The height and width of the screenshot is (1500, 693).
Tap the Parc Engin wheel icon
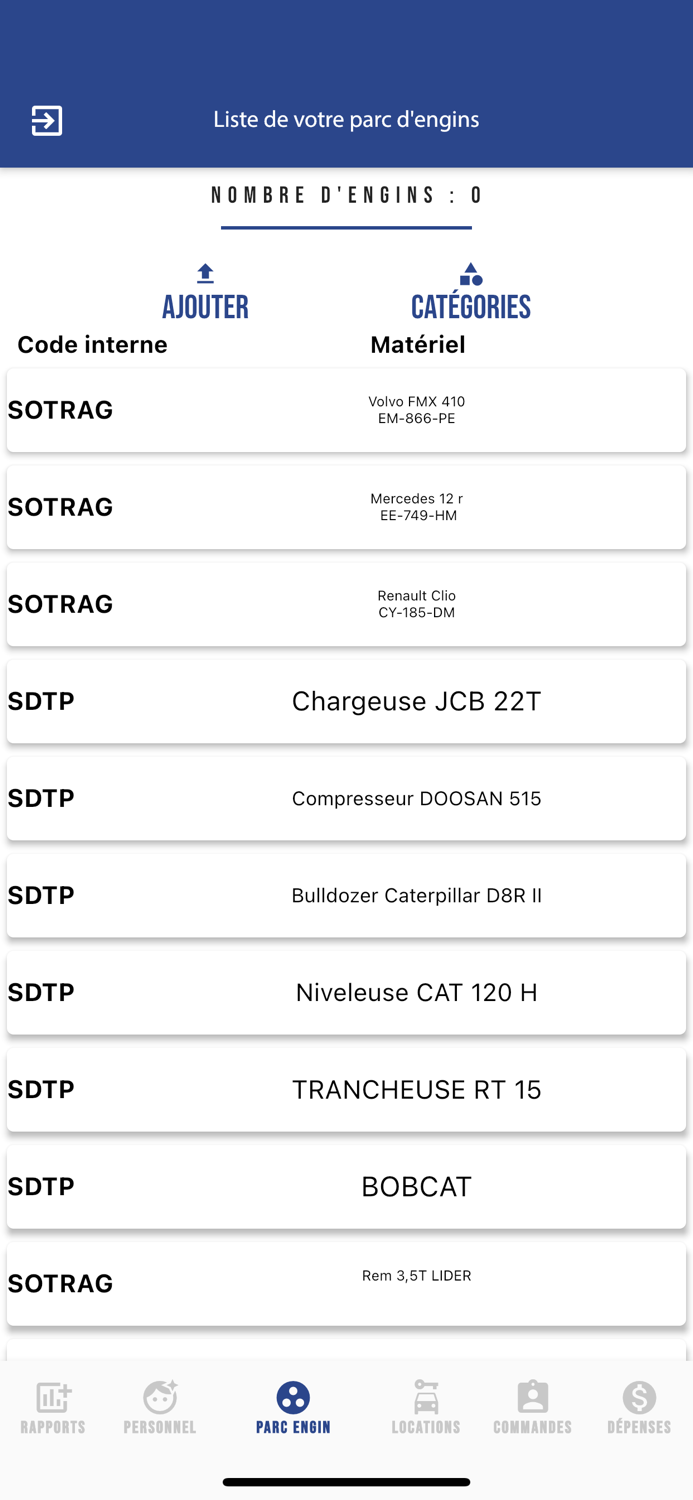(x=292, y=1393)
